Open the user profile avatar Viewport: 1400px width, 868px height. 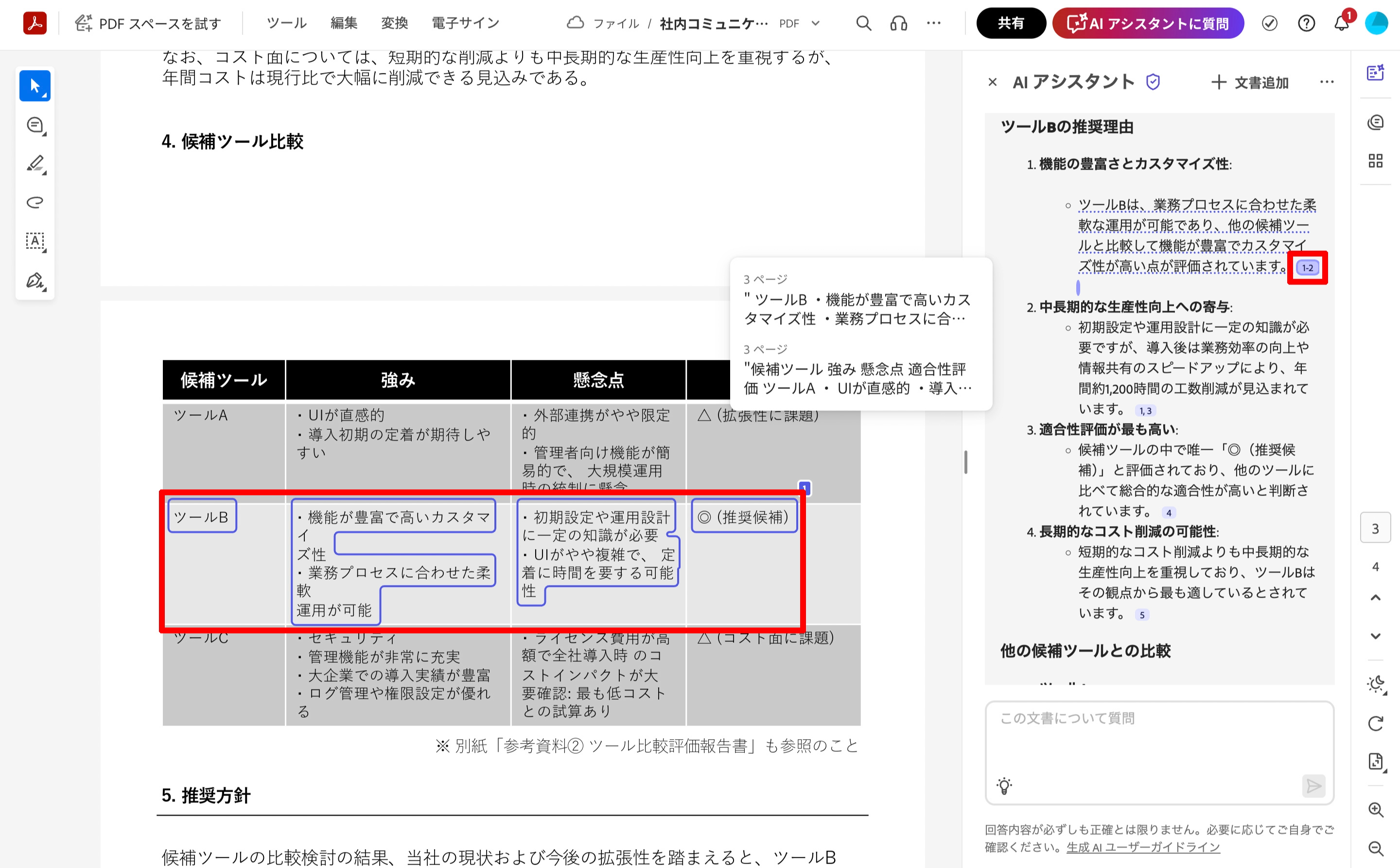[x=1376, y=23]
